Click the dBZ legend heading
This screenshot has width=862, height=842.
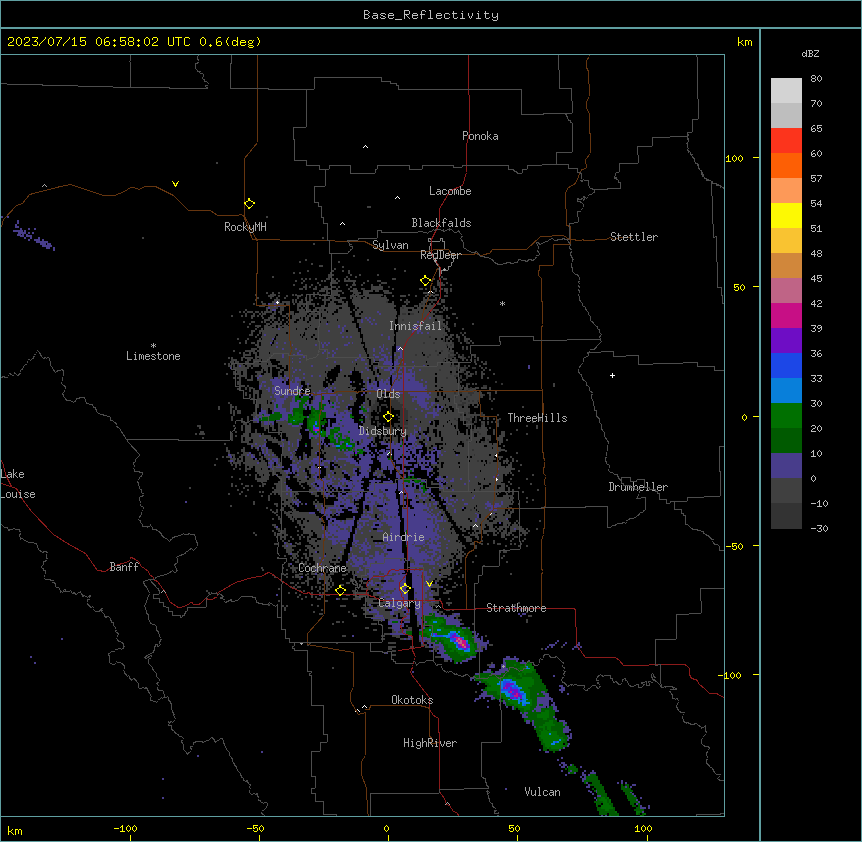pos(810,53)
